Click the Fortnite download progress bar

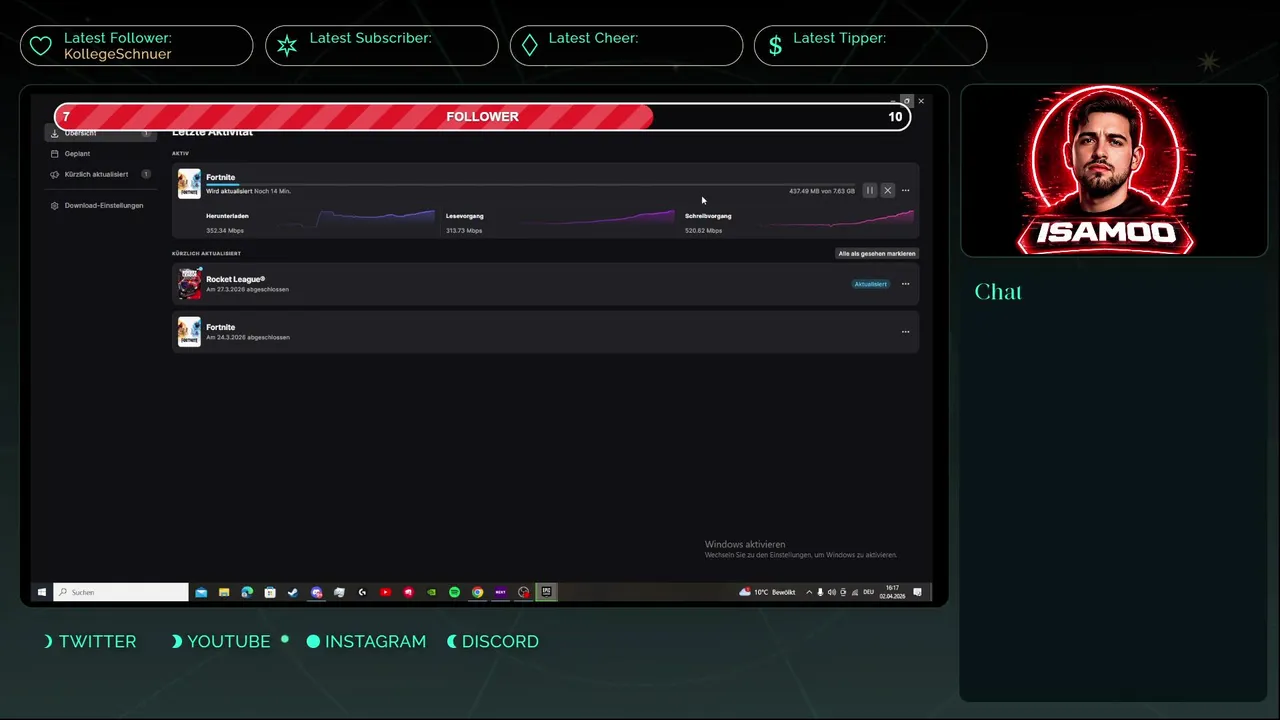click(530, 184)
